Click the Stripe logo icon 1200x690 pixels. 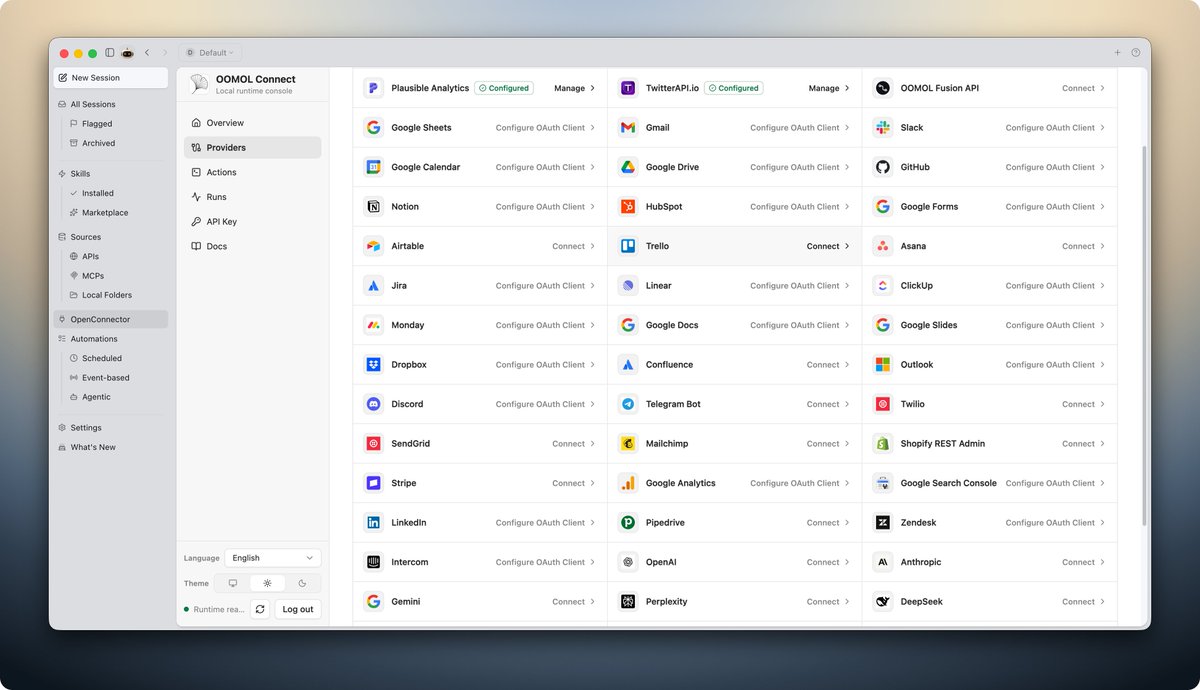(x=373, y=483)
